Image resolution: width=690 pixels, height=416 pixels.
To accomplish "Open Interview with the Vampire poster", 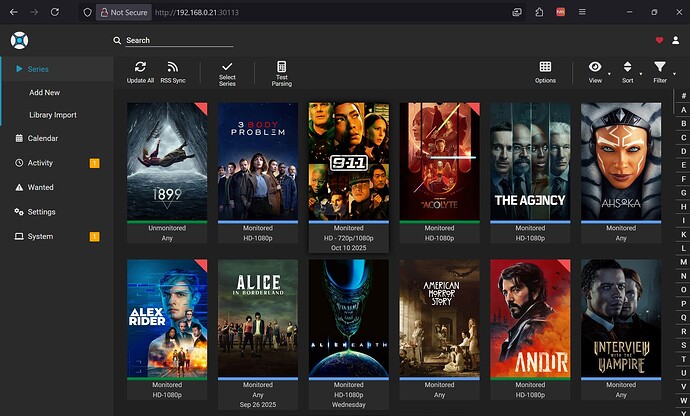I will click(x=621, y=318).
